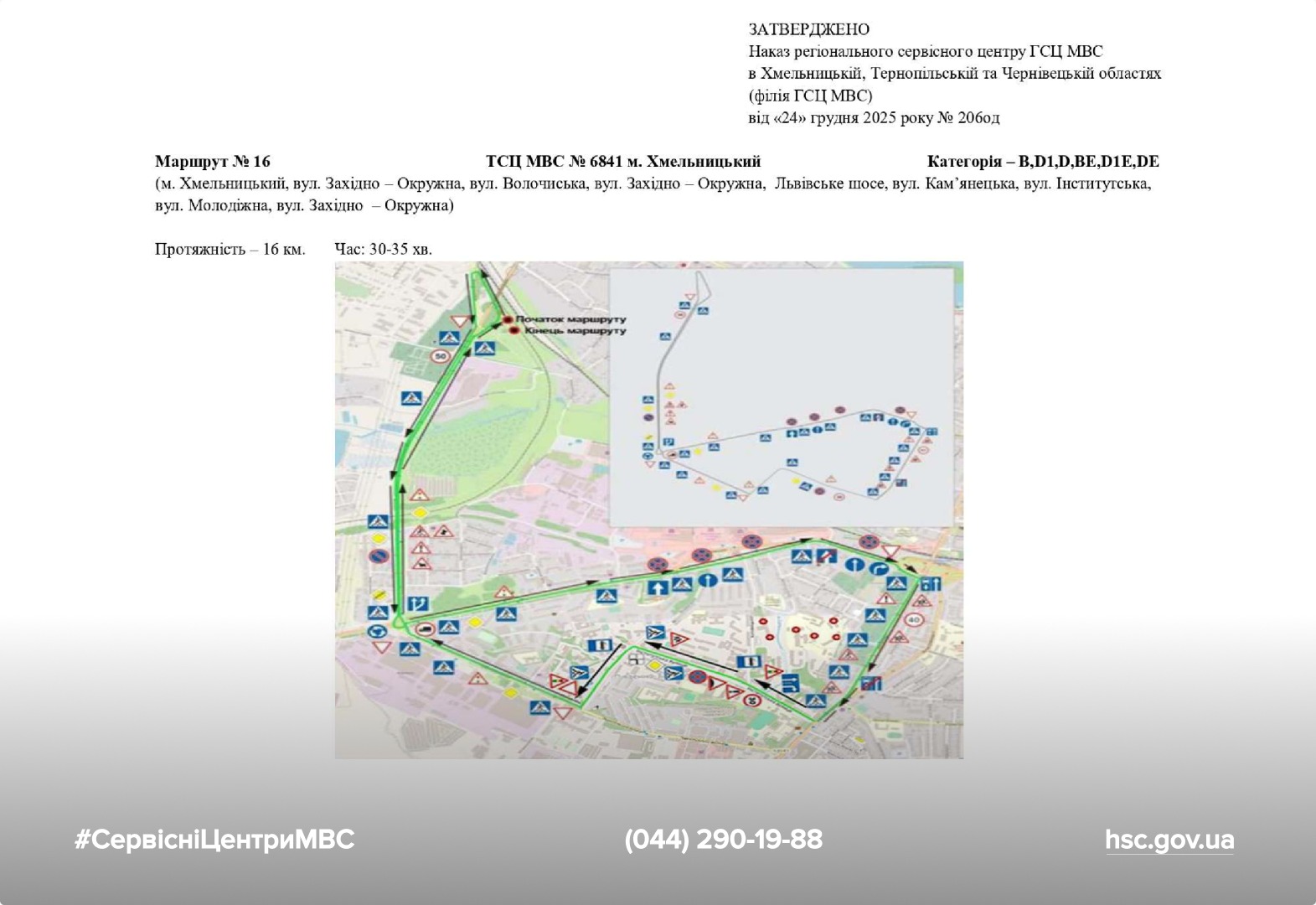Screen dimensions: 1316x905
Task: Click the 40 speed limit sign
Action: coord(915,621)
